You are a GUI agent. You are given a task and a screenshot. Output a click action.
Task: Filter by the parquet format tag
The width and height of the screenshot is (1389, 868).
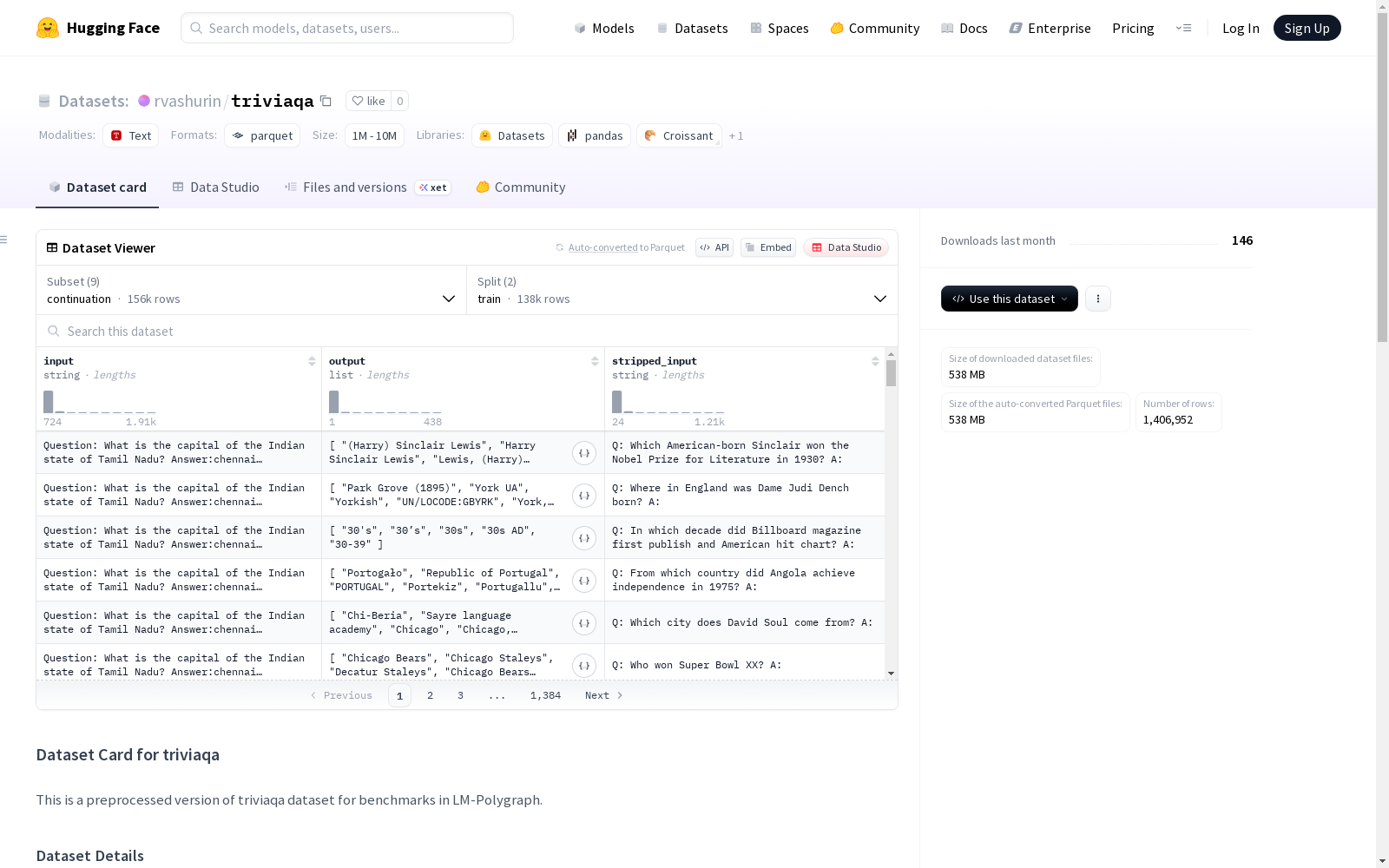(262, 135)
